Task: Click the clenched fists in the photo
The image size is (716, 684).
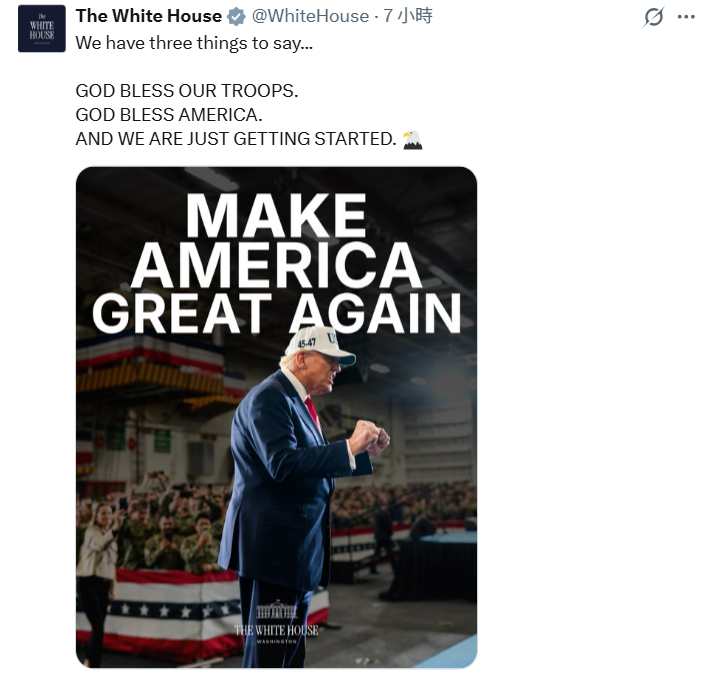Action: 369,437
